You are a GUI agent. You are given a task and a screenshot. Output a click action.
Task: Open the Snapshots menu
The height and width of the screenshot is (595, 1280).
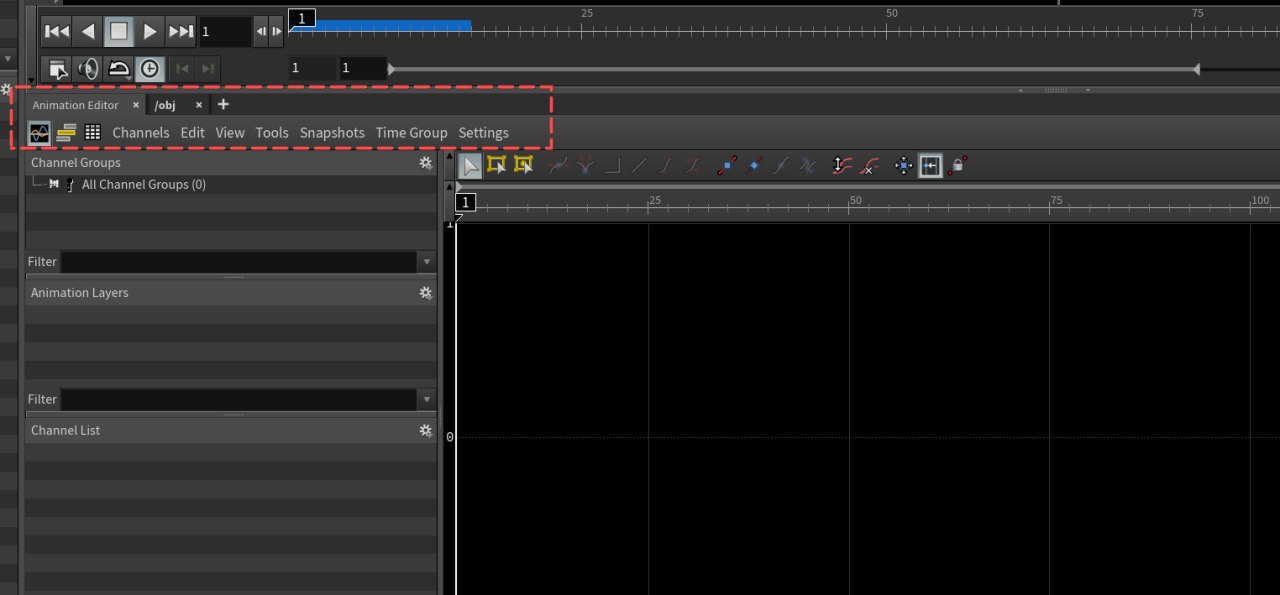(x=332, y=133)
